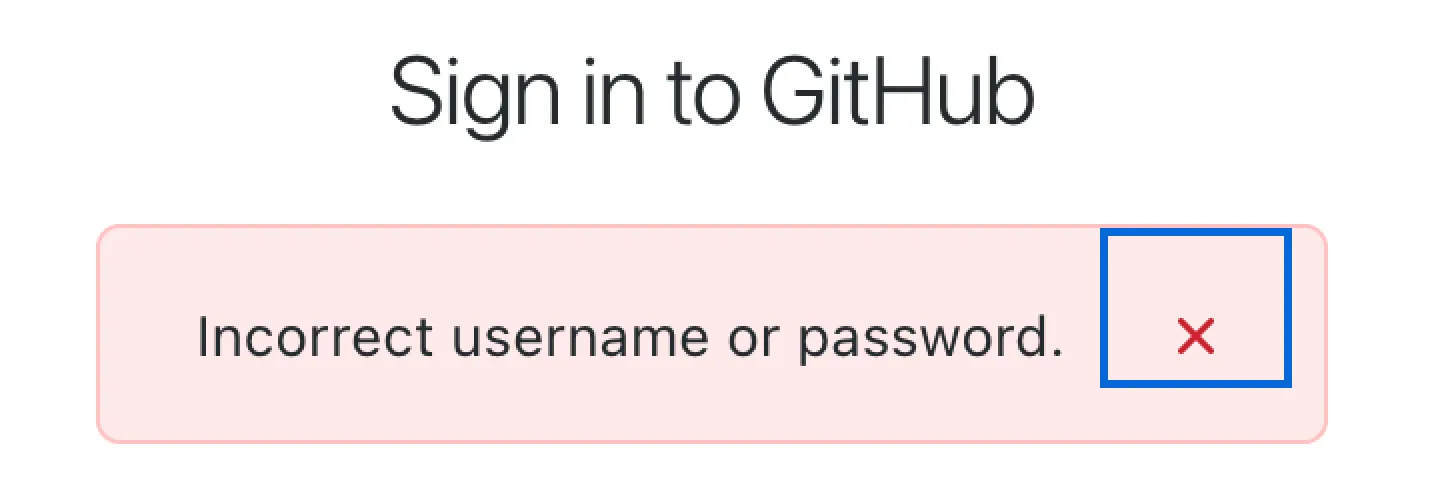
Task: Dismiss the sign-in failure message
Action: 1196,308
